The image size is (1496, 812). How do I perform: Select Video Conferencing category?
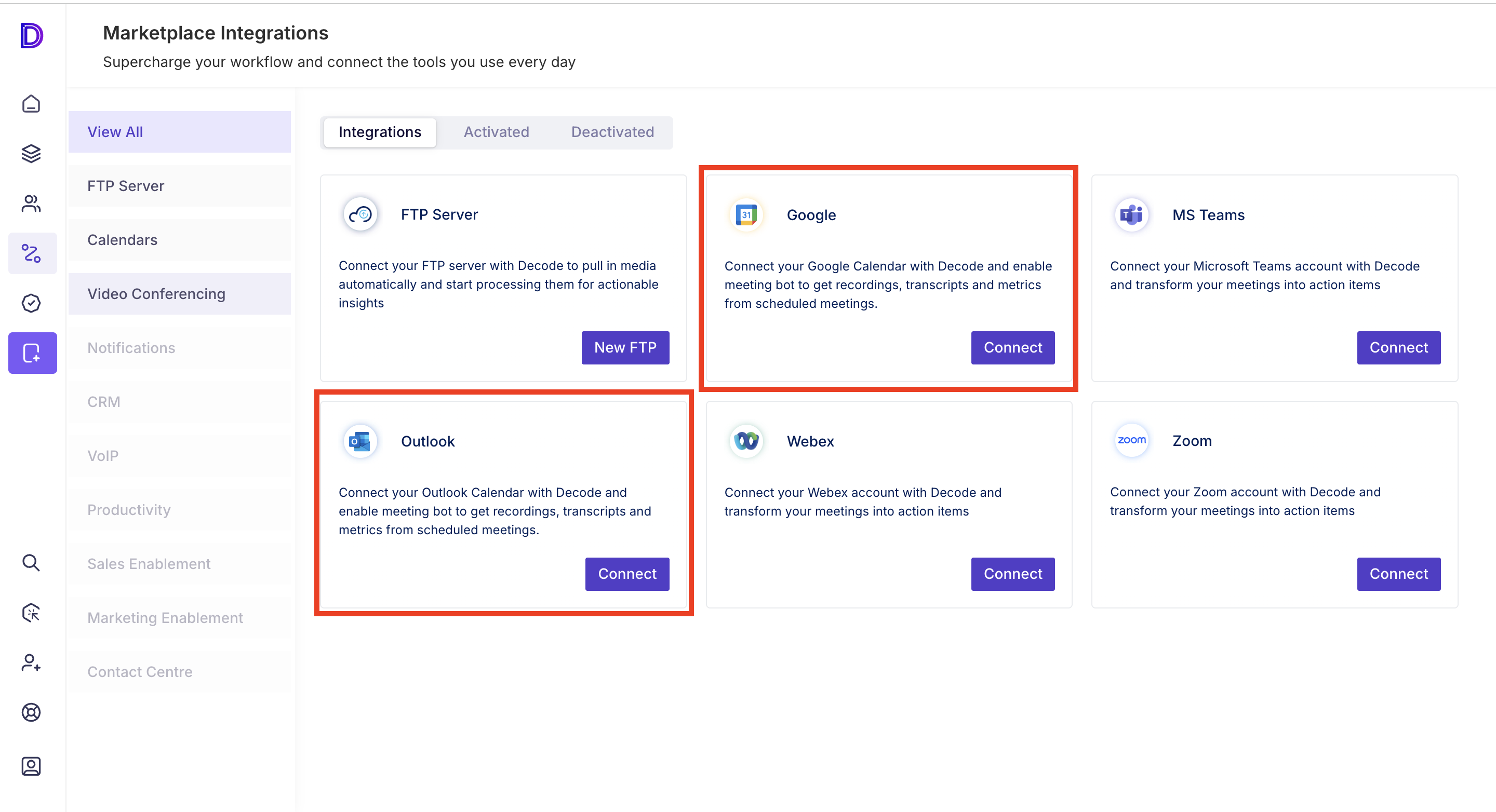pyautogui.click(x=179, y=294)
